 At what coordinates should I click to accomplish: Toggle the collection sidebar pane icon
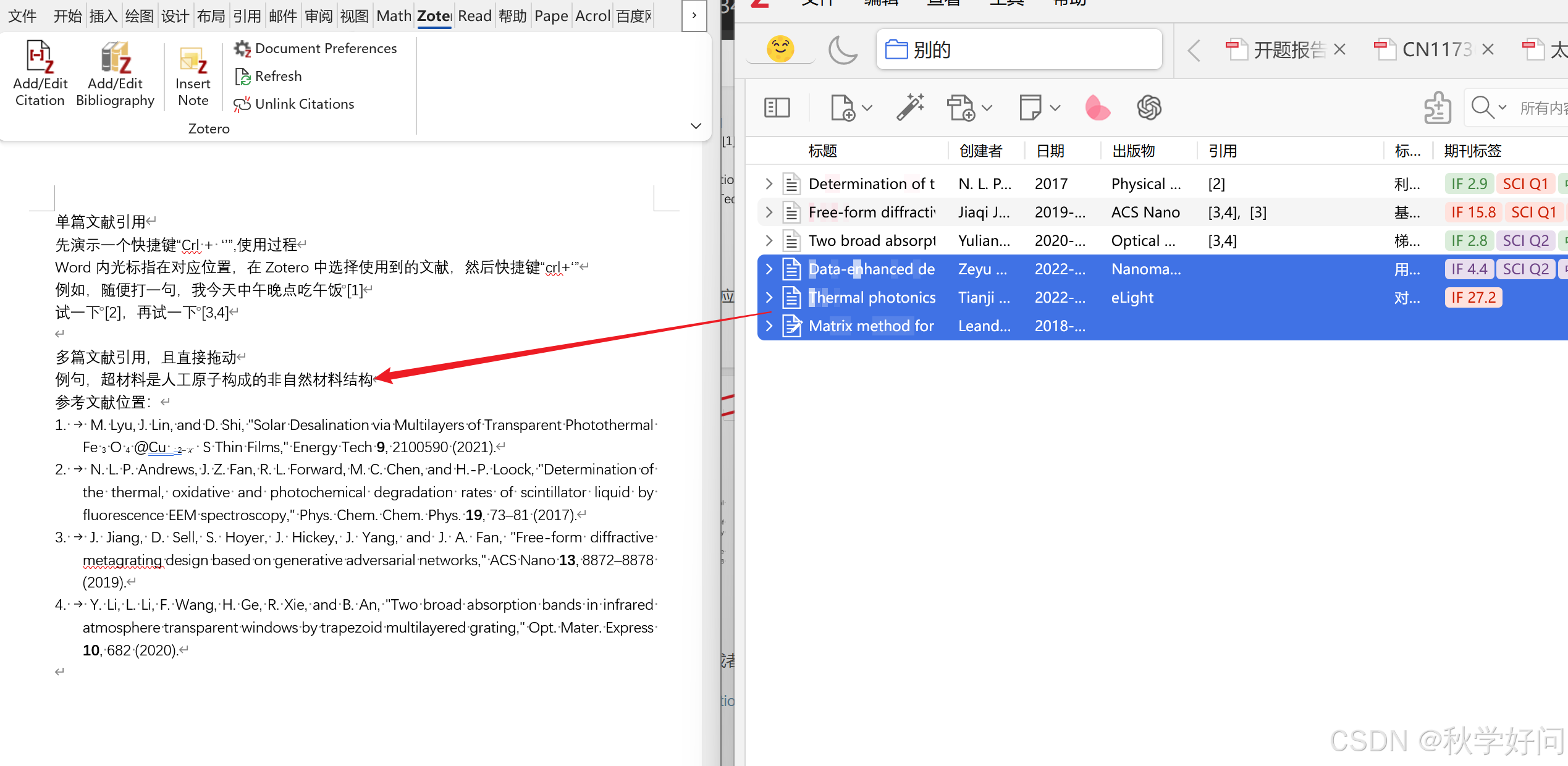(777, 107)
